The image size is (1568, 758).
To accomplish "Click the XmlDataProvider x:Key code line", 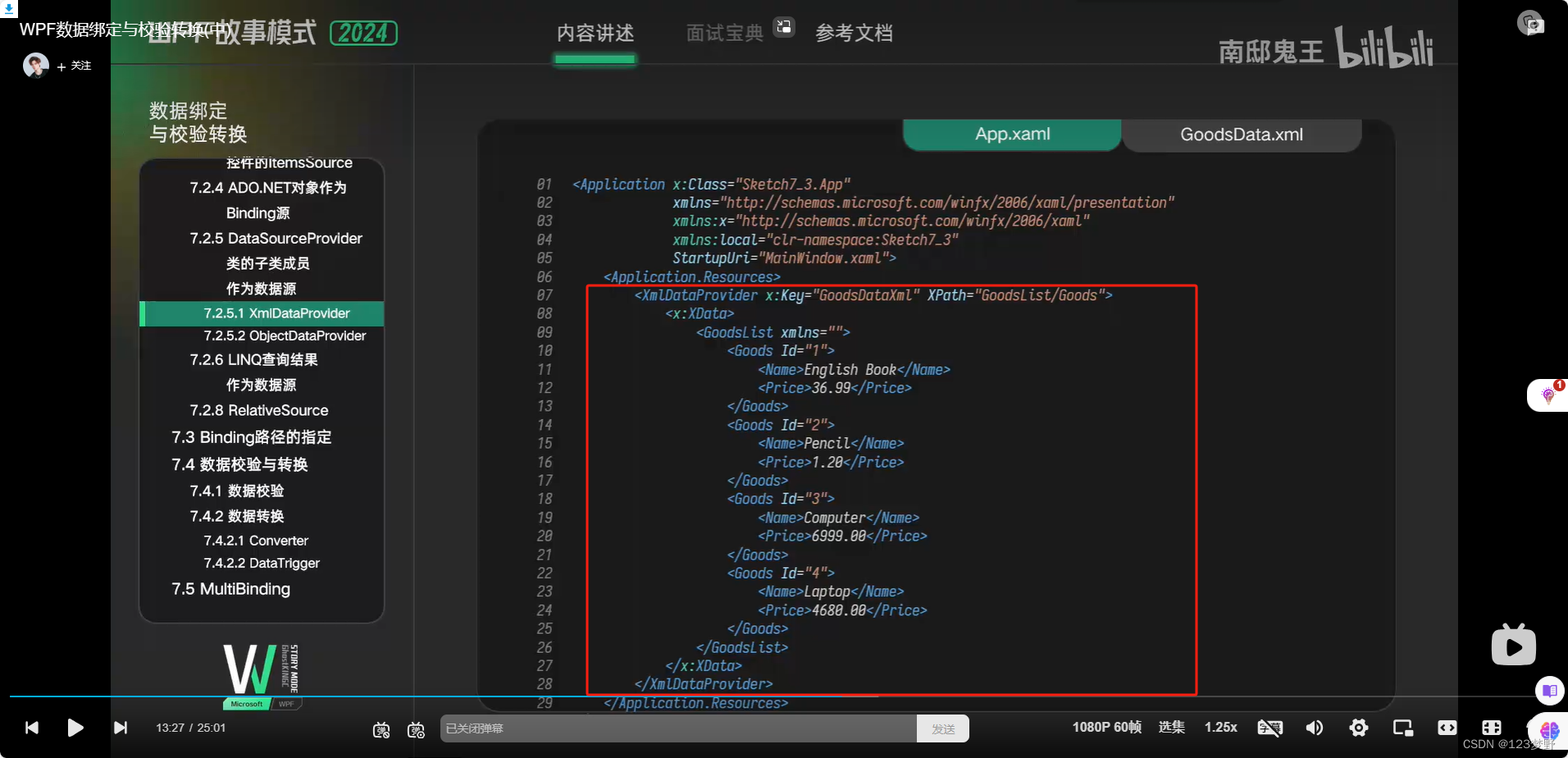I will pyautogui.click(x=873, y=295).
